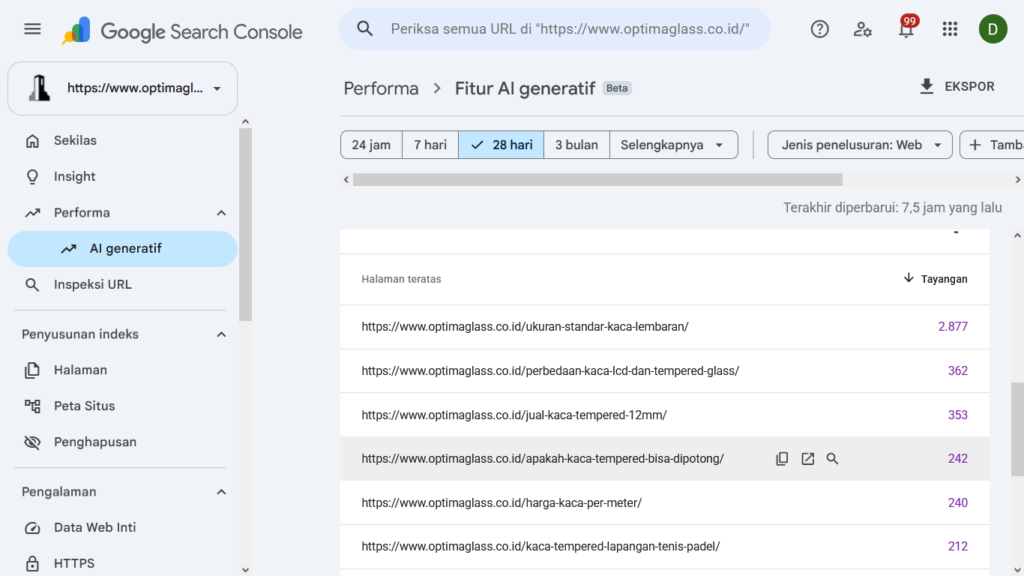
Task: Open users and permissions settings icon
Action: (863, 29)
